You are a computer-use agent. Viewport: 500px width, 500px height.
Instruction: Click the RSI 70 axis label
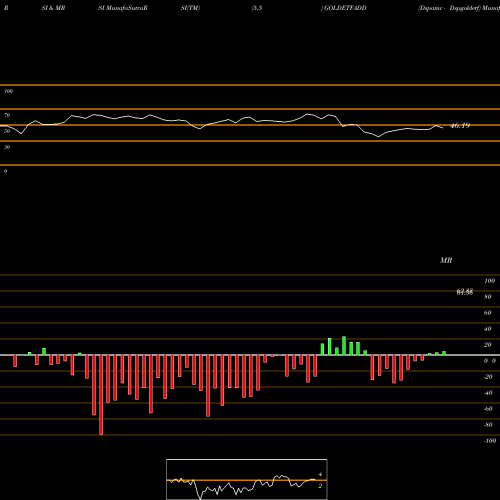tap(7, 115)
